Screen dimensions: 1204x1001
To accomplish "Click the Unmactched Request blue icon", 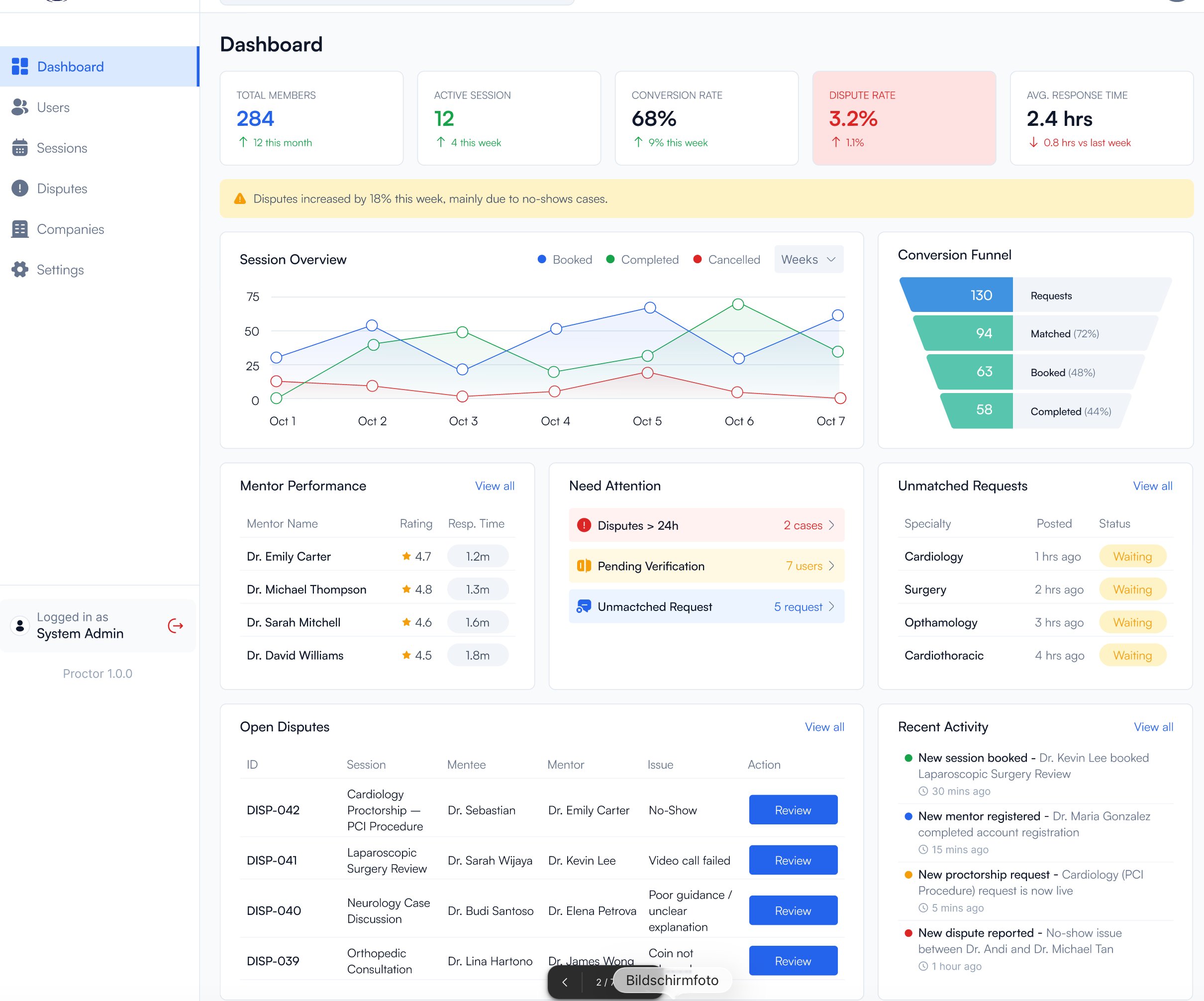I will click(584, 606).
